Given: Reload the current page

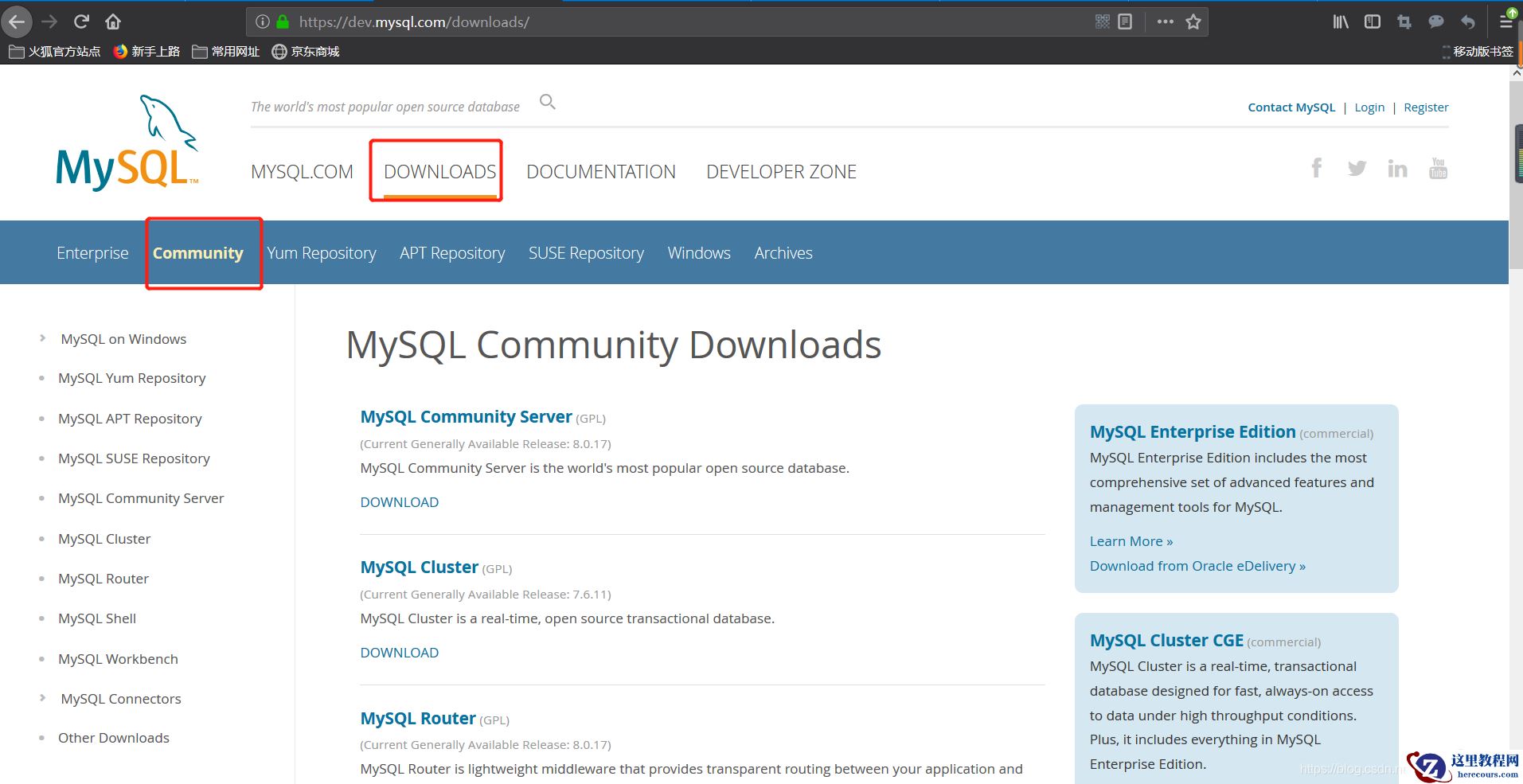Looking at the screenshot, I should [81, 21].
